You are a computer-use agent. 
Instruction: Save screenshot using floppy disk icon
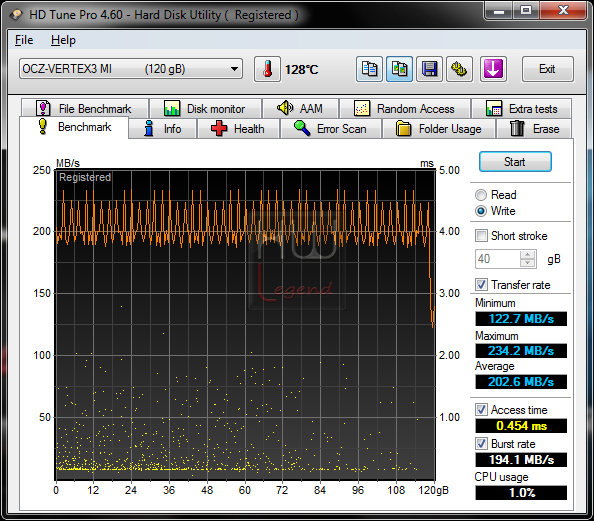click(429, 69)
